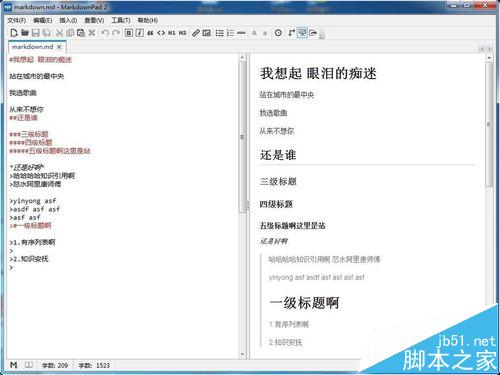This screenshot has height=375, width=500.
Task: Click the toolbar overflow arrow at far right
Action: (322, 33)
